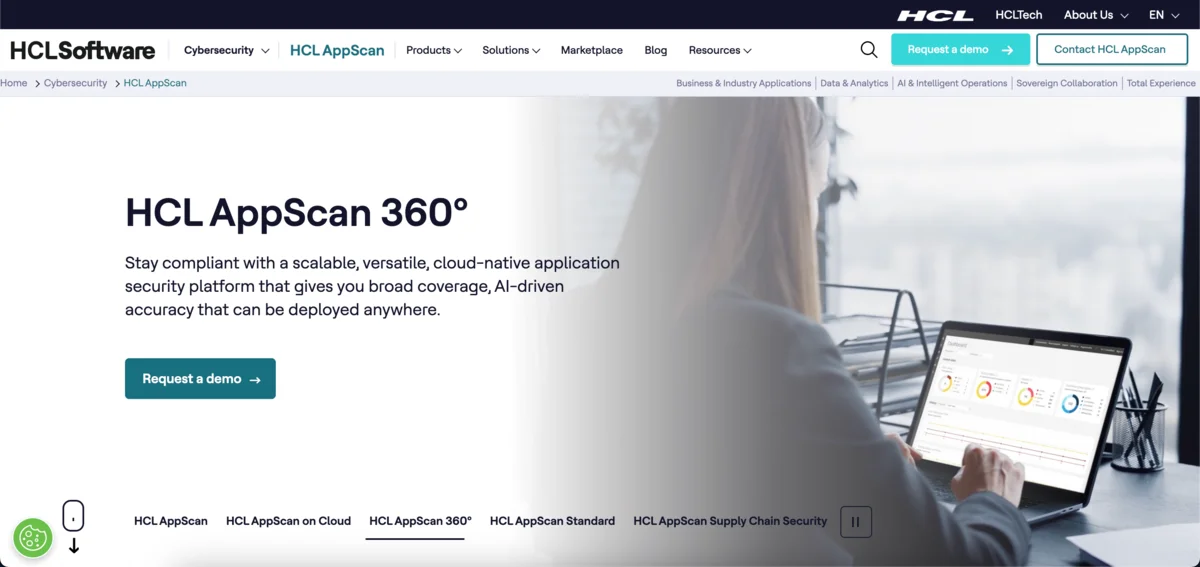Image resolution: width=1200 pixels, height=567 pixels.
Task: Click the HCL AppScan 360° heading
Action: tap(297, 213)
